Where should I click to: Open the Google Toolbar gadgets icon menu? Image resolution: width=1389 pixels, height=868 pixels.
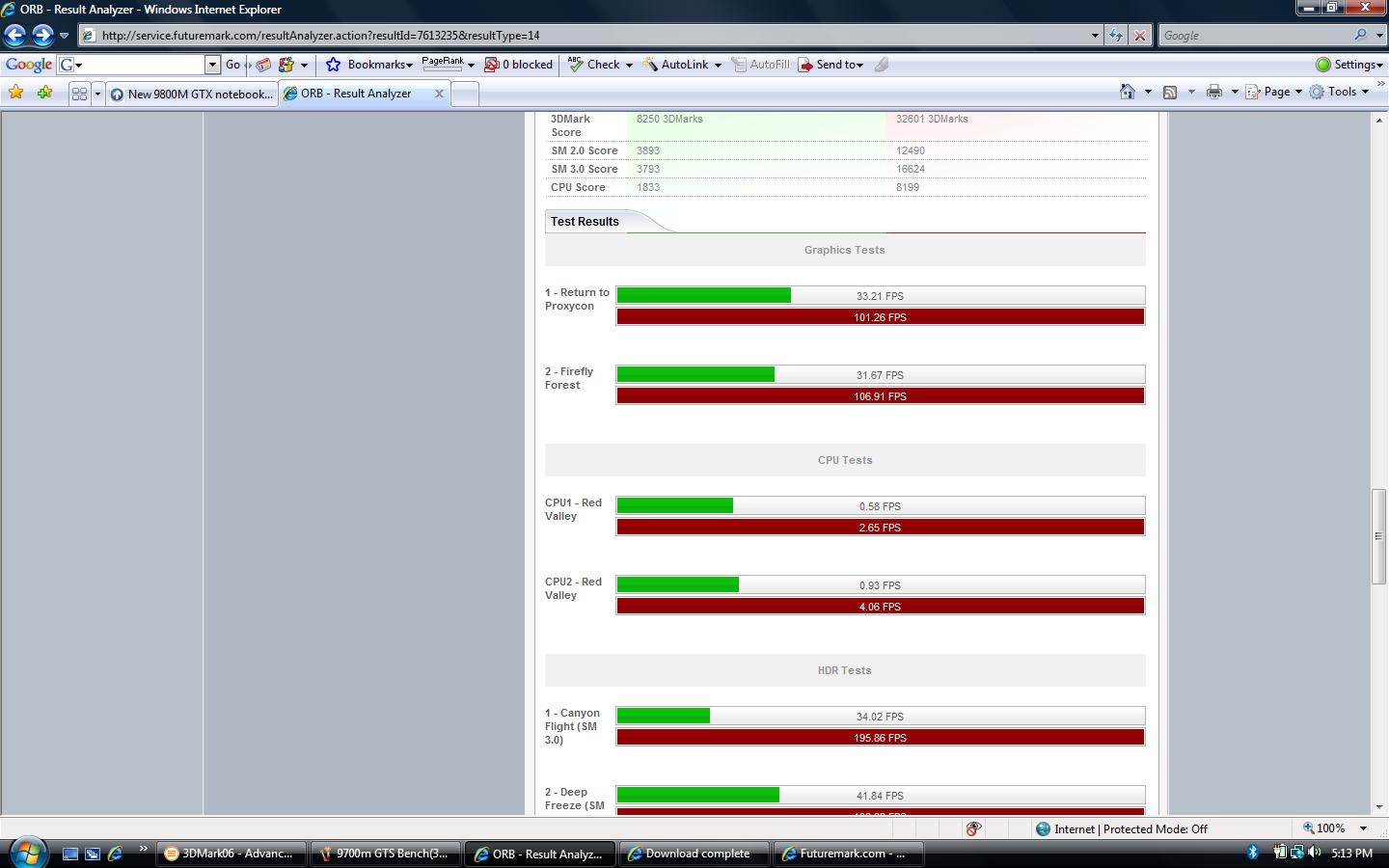pyautogui.click(x=292, y=65)
